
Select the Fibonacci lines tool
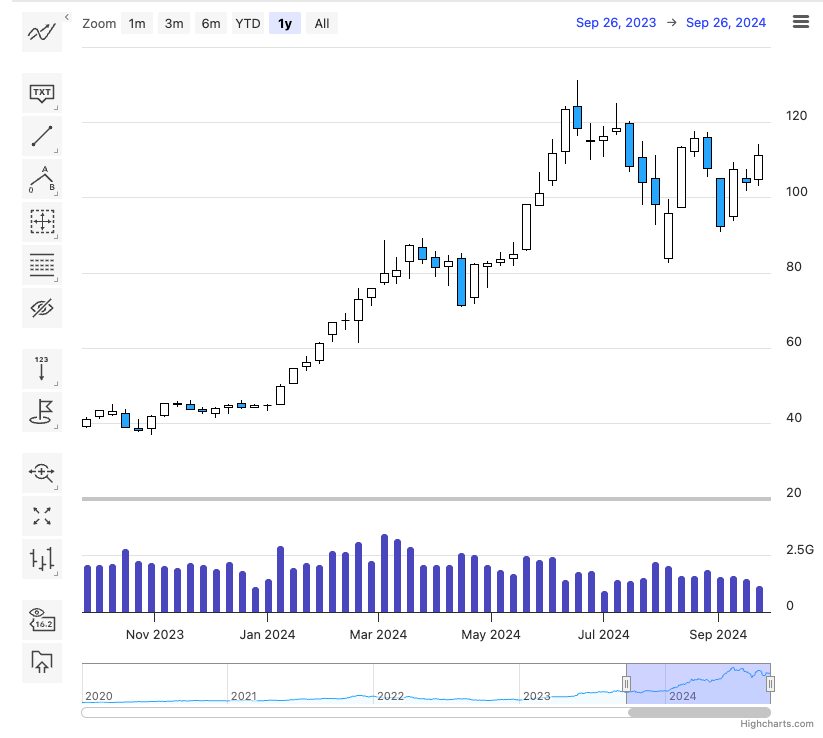click(42, 265)
